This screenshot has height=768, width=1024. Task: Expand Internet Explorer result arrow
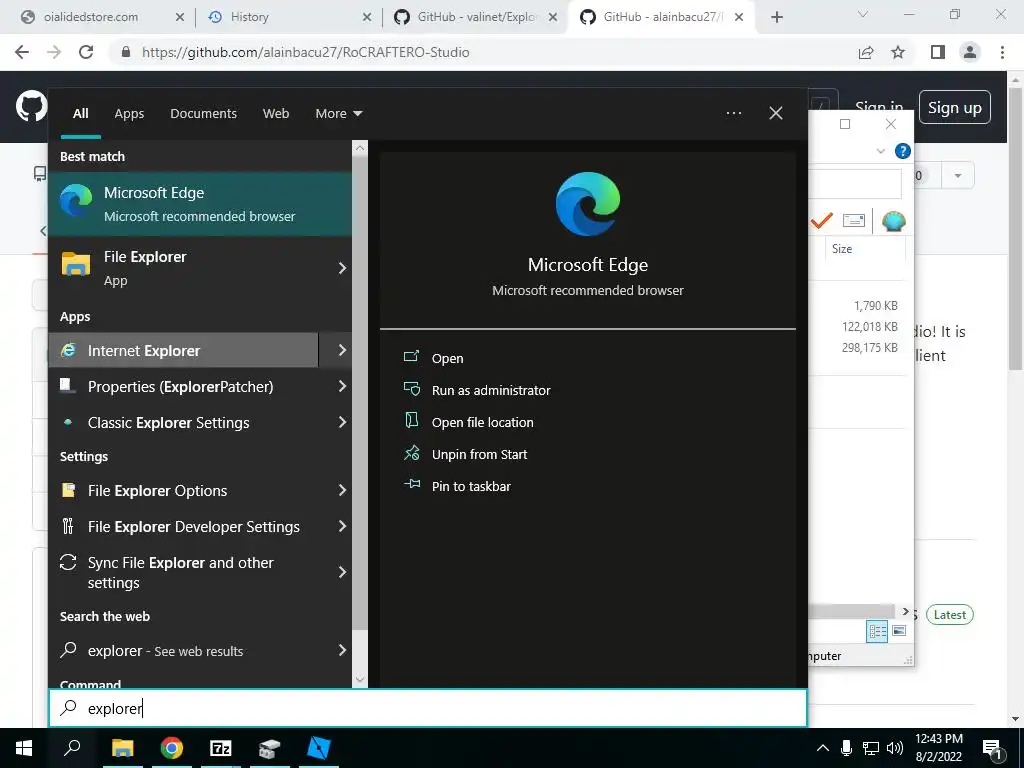(342, 350)
